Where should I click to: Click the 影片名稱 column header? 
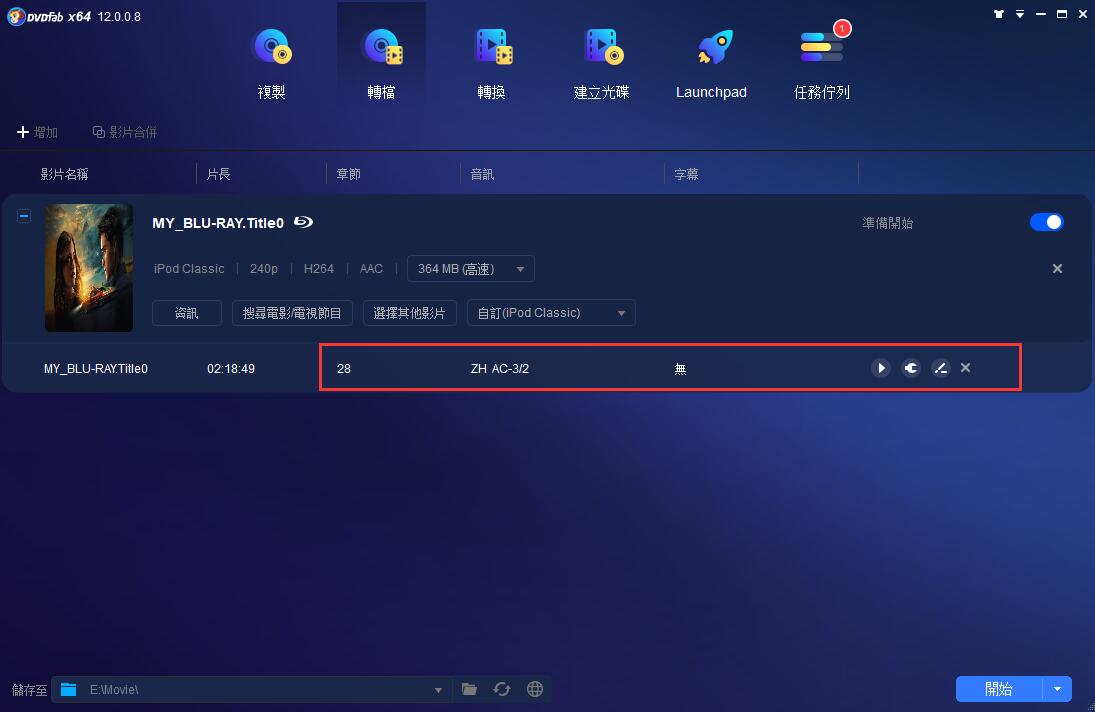(64, 174)
